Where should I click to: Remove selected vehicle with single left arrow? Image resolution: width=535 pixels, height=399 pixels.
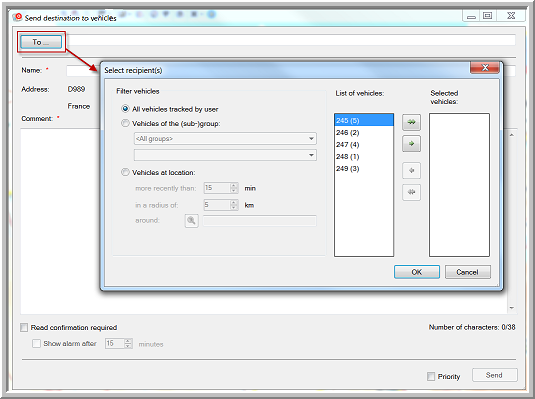click(411, 170)
